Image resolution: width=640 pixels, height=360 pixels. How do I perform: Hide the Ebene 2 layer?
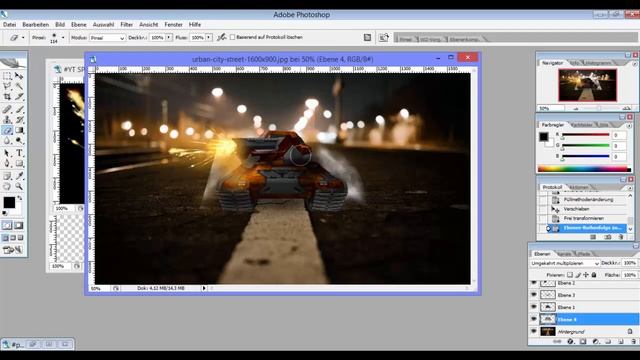tap(533, 283)
